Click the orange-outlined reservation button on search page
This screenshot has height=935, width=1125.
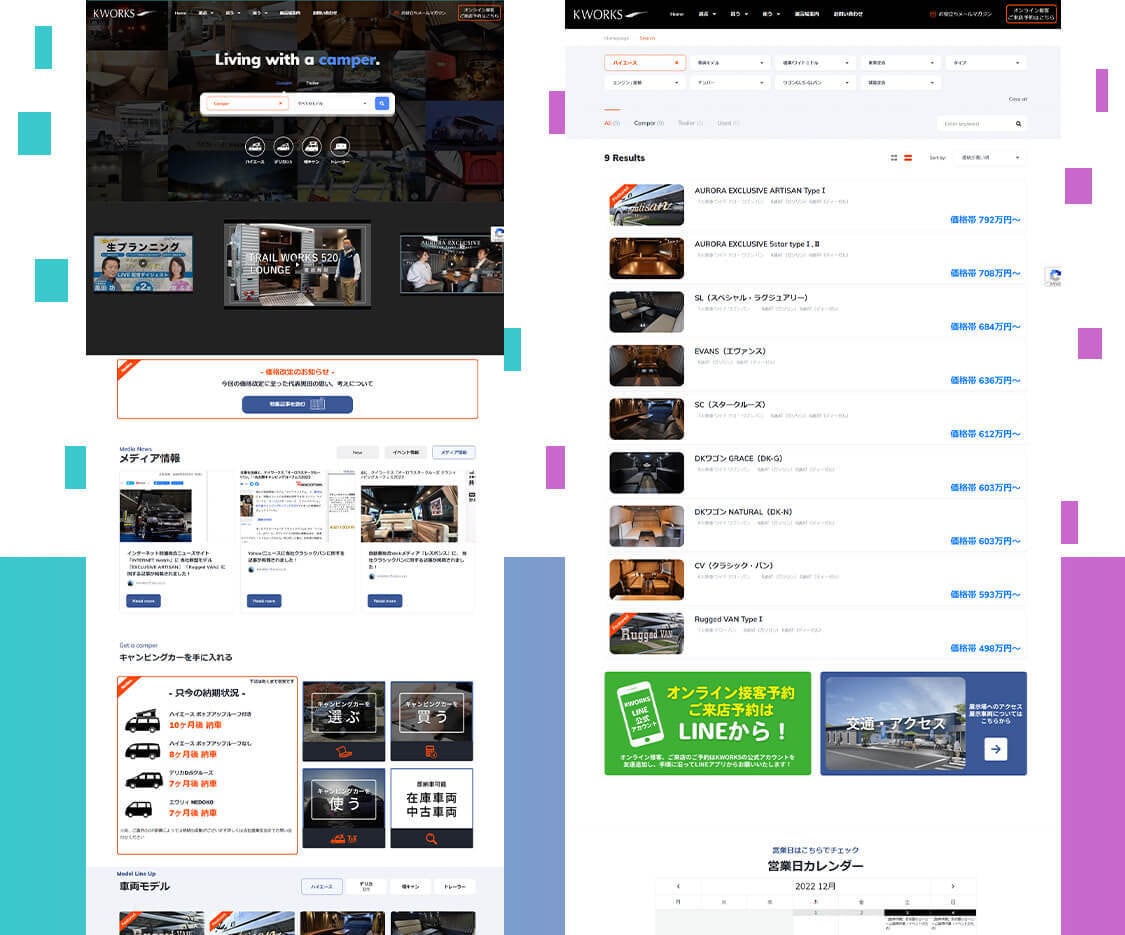[1032, 14]
